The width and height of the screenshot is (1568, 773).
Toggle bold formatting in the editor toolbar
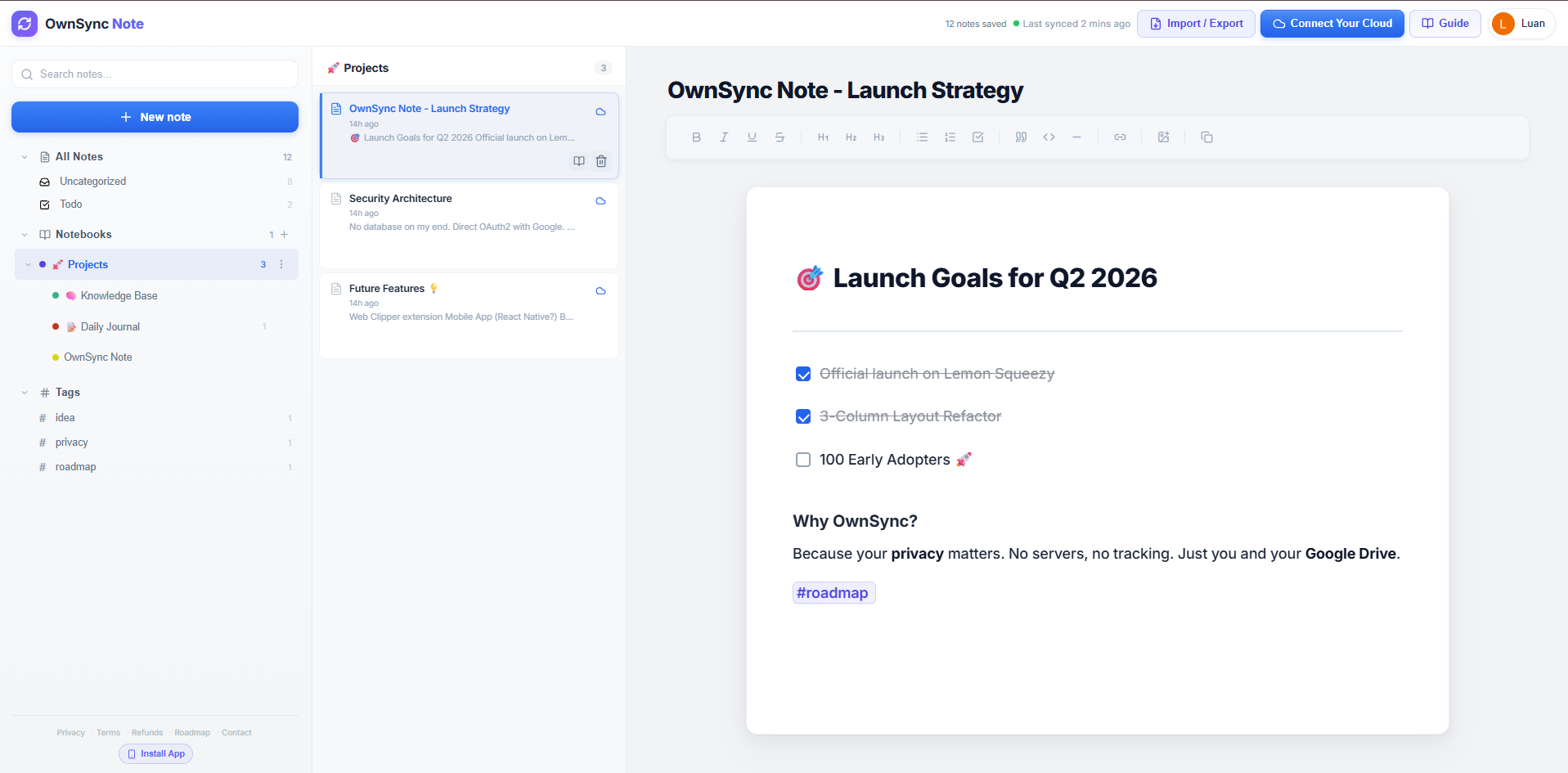(x=696, y=137)
